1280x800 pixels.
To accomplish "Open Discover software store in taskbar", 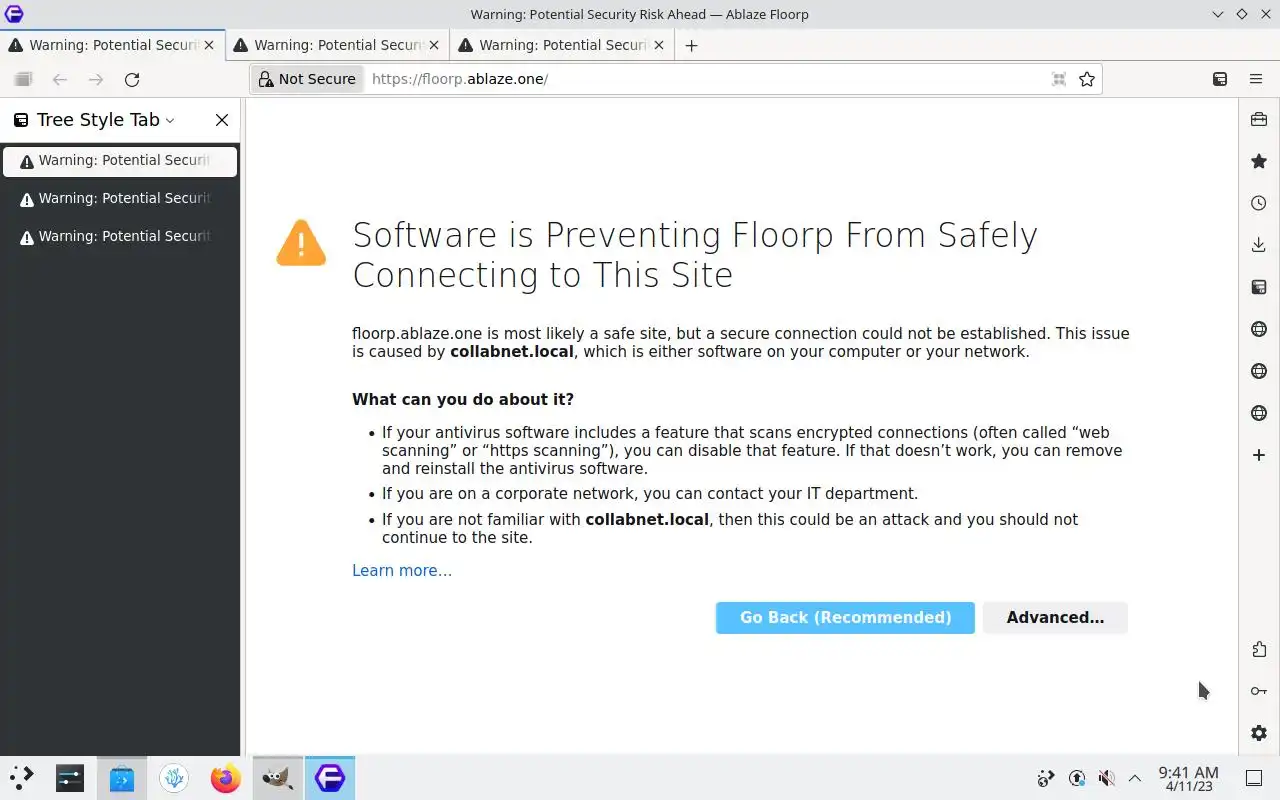I will point(122,778).
